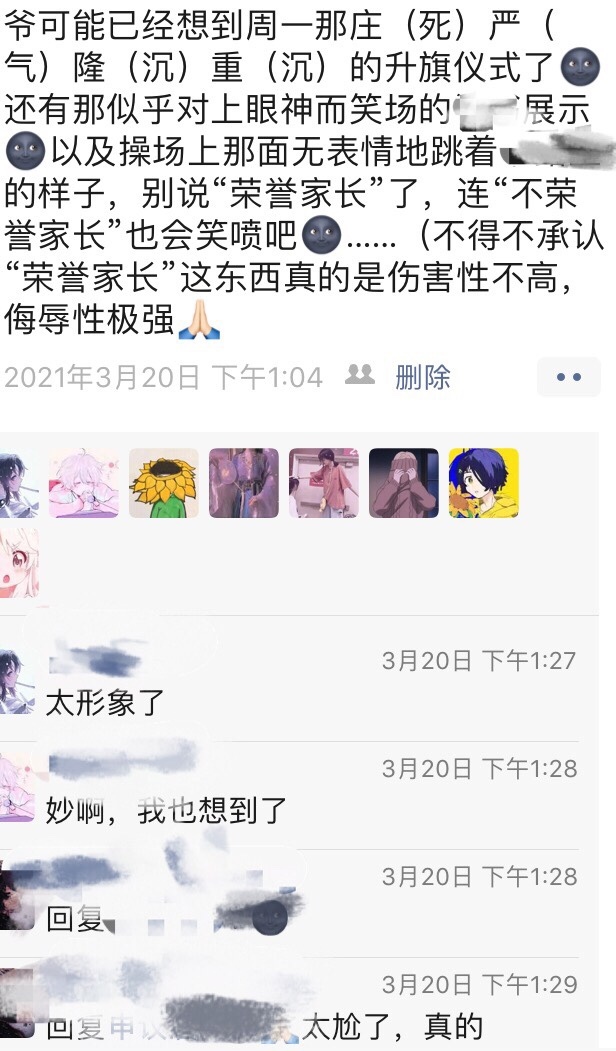Viewport: 616px width, 1051px height.
Task: Tap the 回复 comment with moon emoji
Action: click(x=167, y=918)
